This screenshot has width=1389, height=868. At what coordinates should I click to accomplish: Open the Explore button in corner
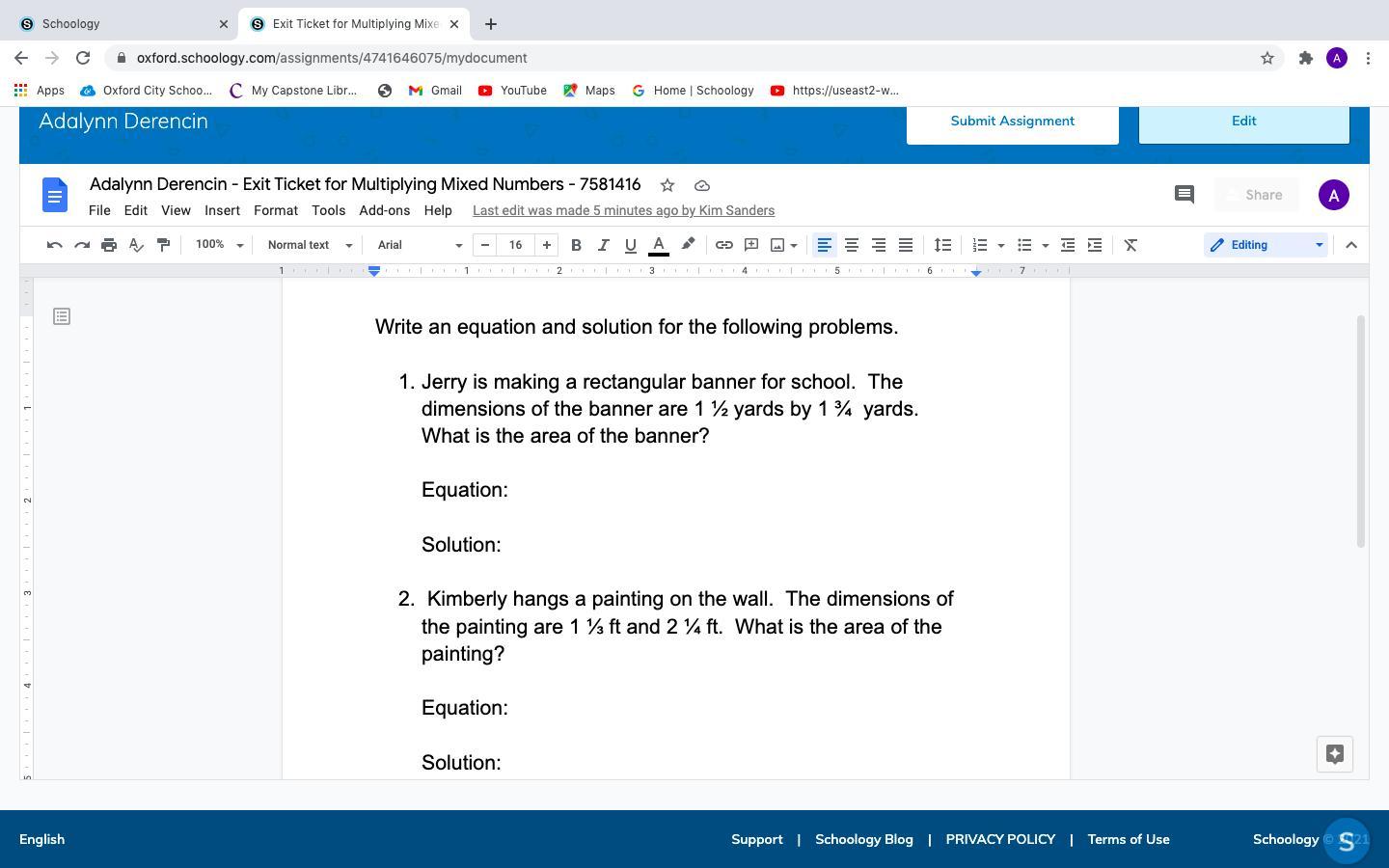pyautogui.click(x=1335, y=754)
